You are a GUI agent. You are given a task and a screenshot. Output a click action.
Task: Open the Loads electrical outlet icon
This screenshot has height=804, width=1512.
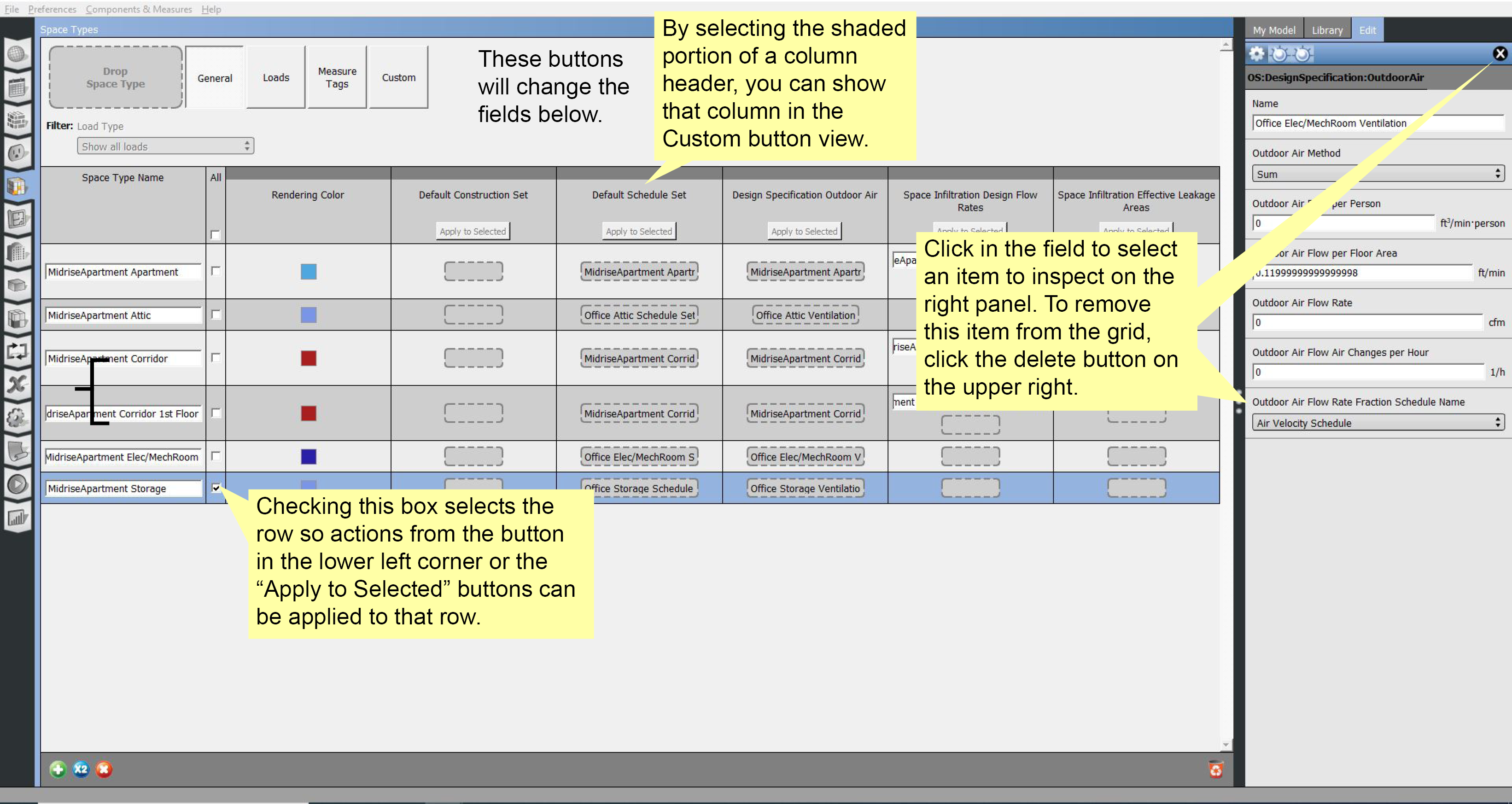point(17,153)
